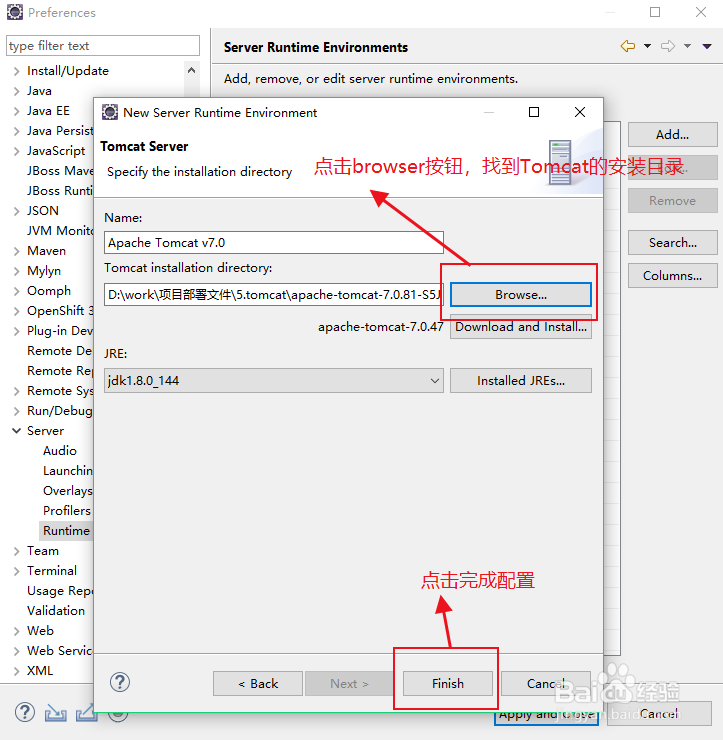The width and height of the screenshot is (723, 740).
Task: Expand the JSON tree node
Action: pyautogui.click(x=17, y=211)
